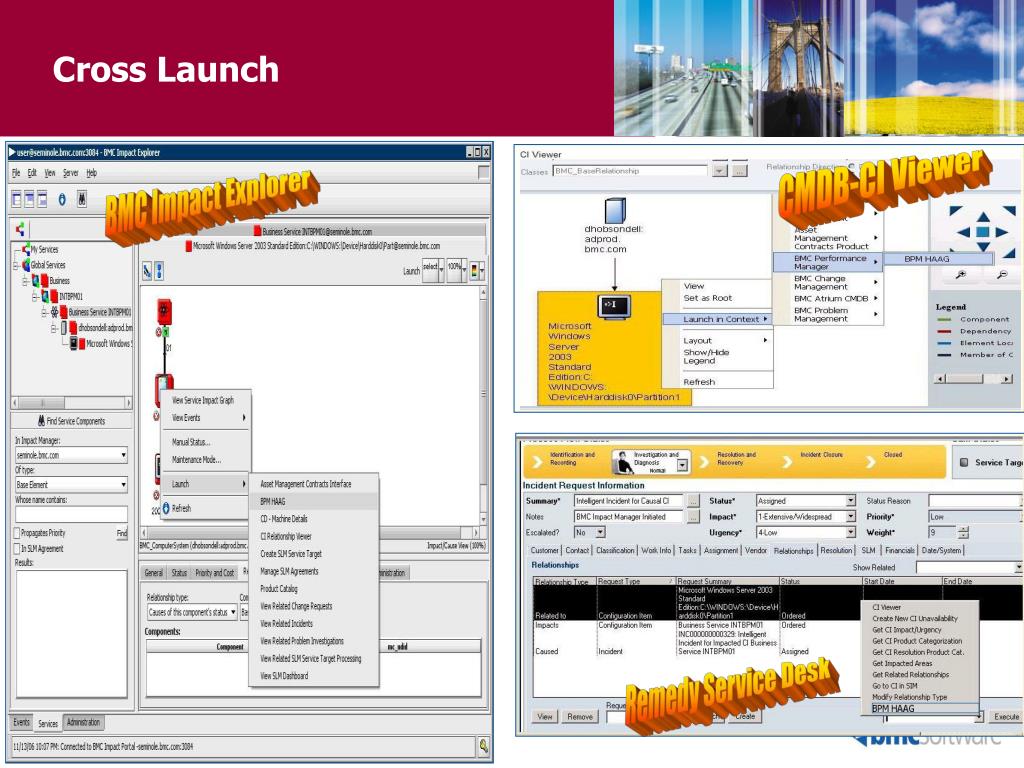Open the Priority and Cost tab
This screenshot has width=1024, height=768.
point(215,573)
